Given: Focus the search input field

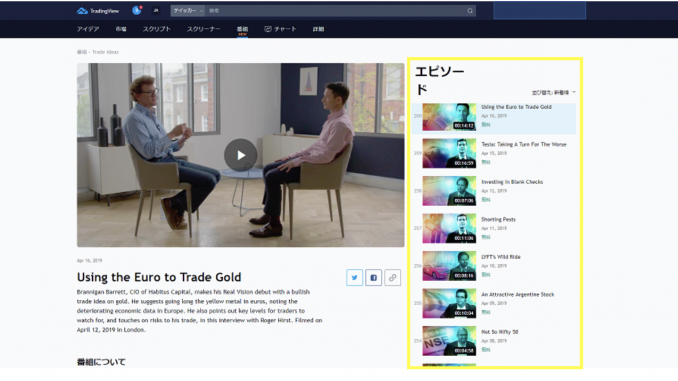Looking at the screenshot, I should (x=336, y=11).
